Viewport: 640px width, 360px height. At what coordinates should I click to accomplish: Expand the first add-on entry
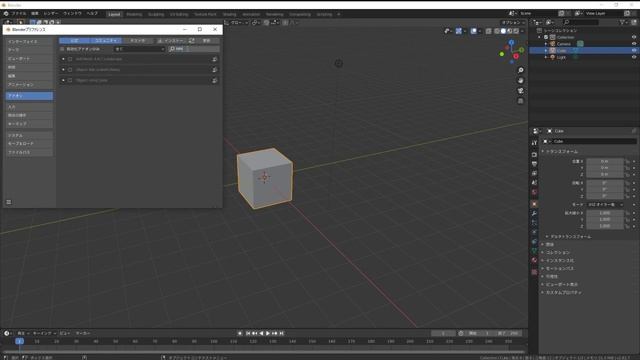(x=63, y=59)
